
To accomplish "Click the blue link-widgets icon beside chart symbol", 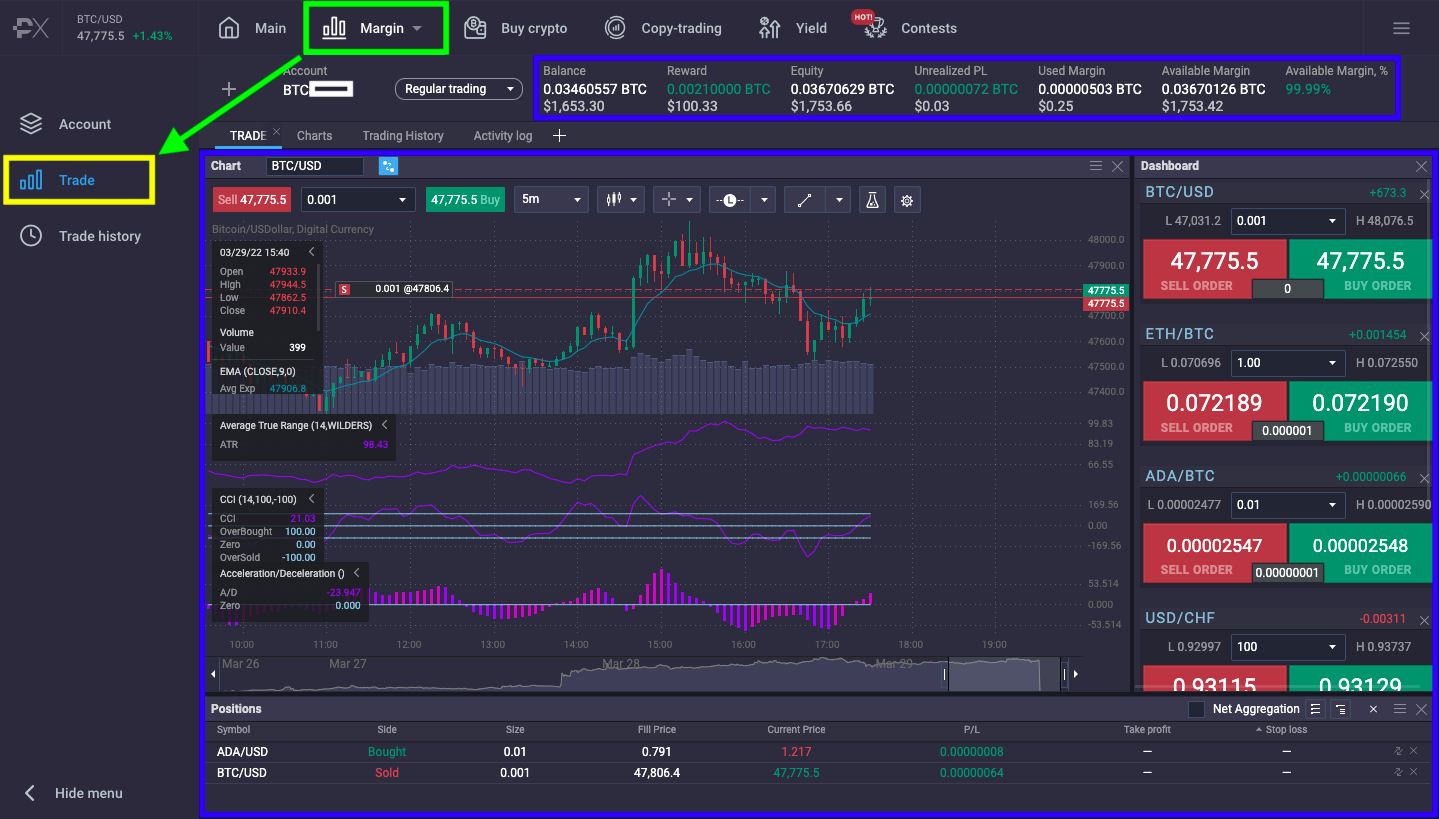I will pyautogui.click(x=389, y=166).
